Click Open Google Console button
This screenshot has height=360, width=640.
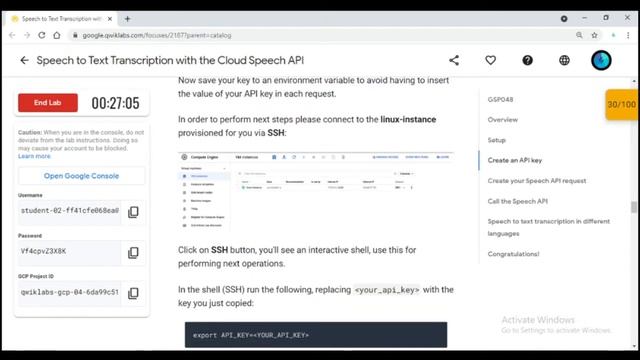(81, 176)
